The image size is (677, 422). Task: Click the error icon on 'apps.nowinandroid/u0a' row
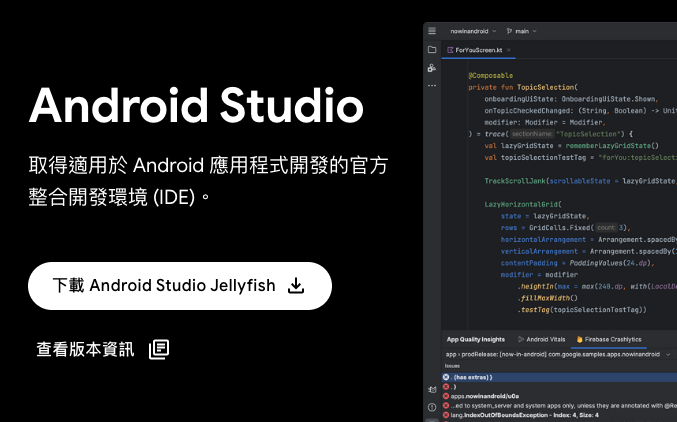(x=446, y=396)
